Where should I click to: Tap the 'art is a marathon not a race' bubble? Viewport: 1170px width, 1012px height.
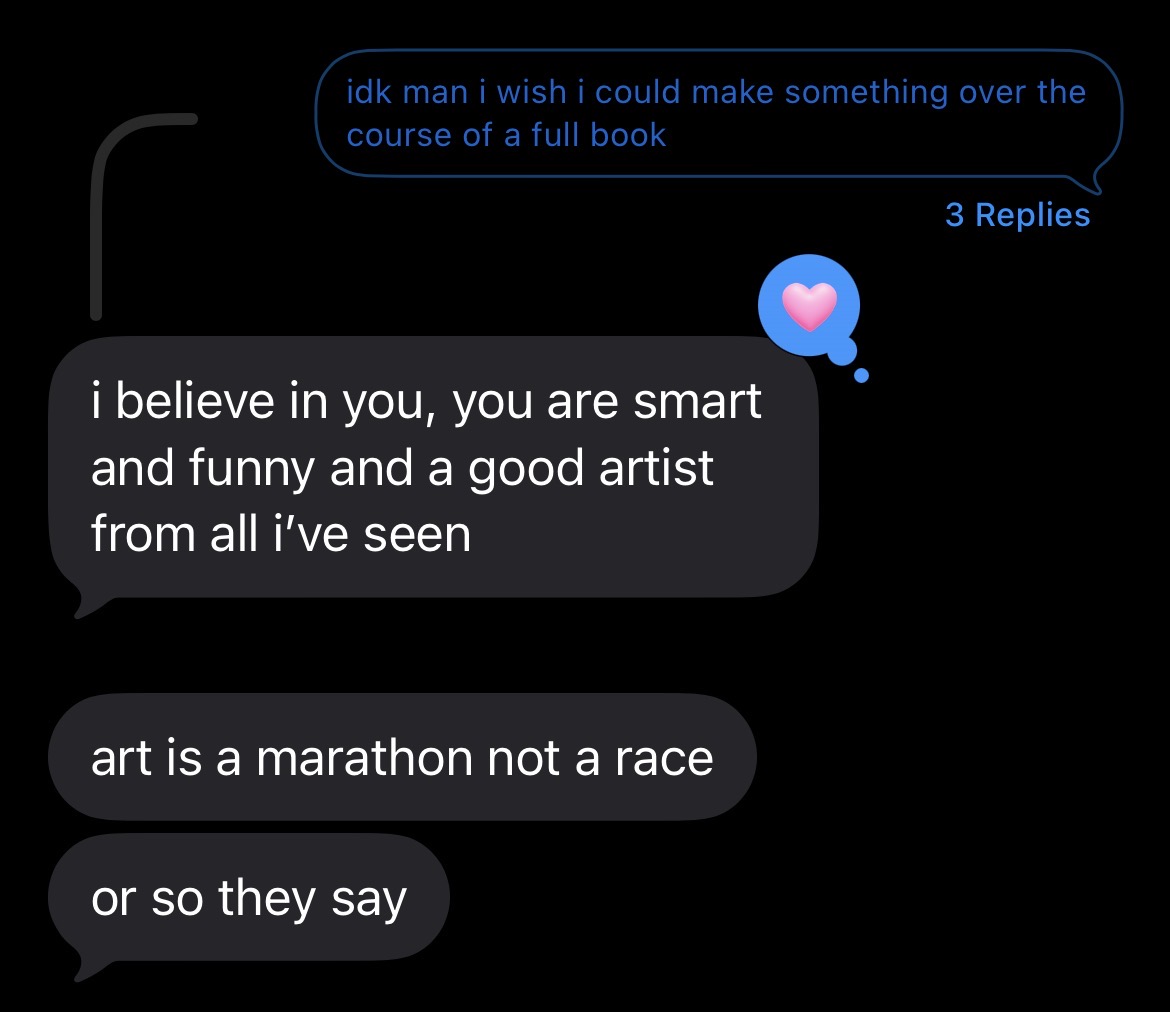(402, 757)
